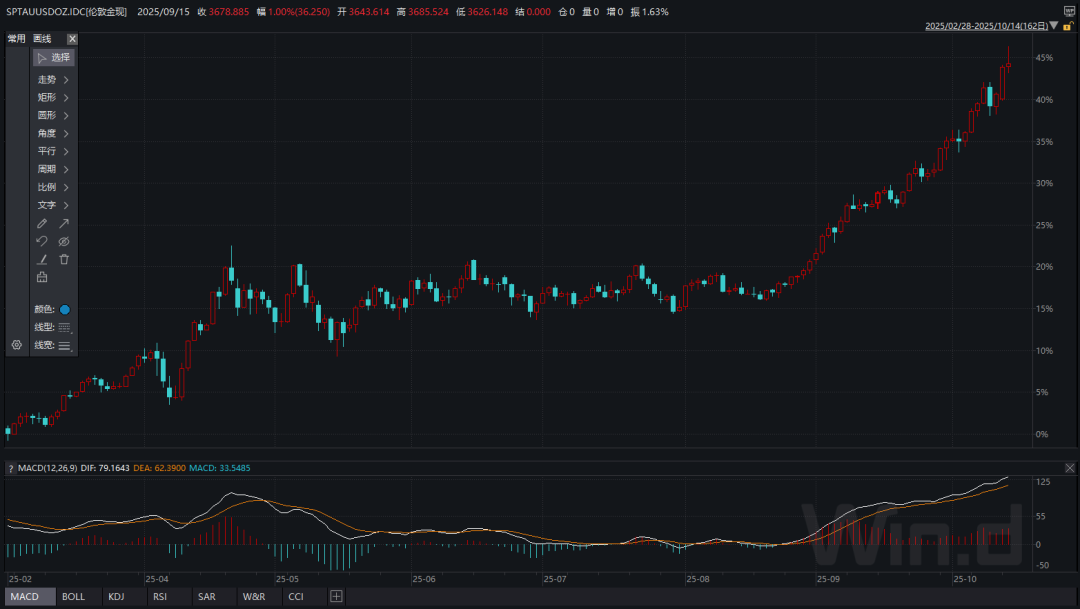Switch to the 常用 tab in toolbar
Image resolution: width=1080 pixels, height=609 pixels.
tap(16, 38)
